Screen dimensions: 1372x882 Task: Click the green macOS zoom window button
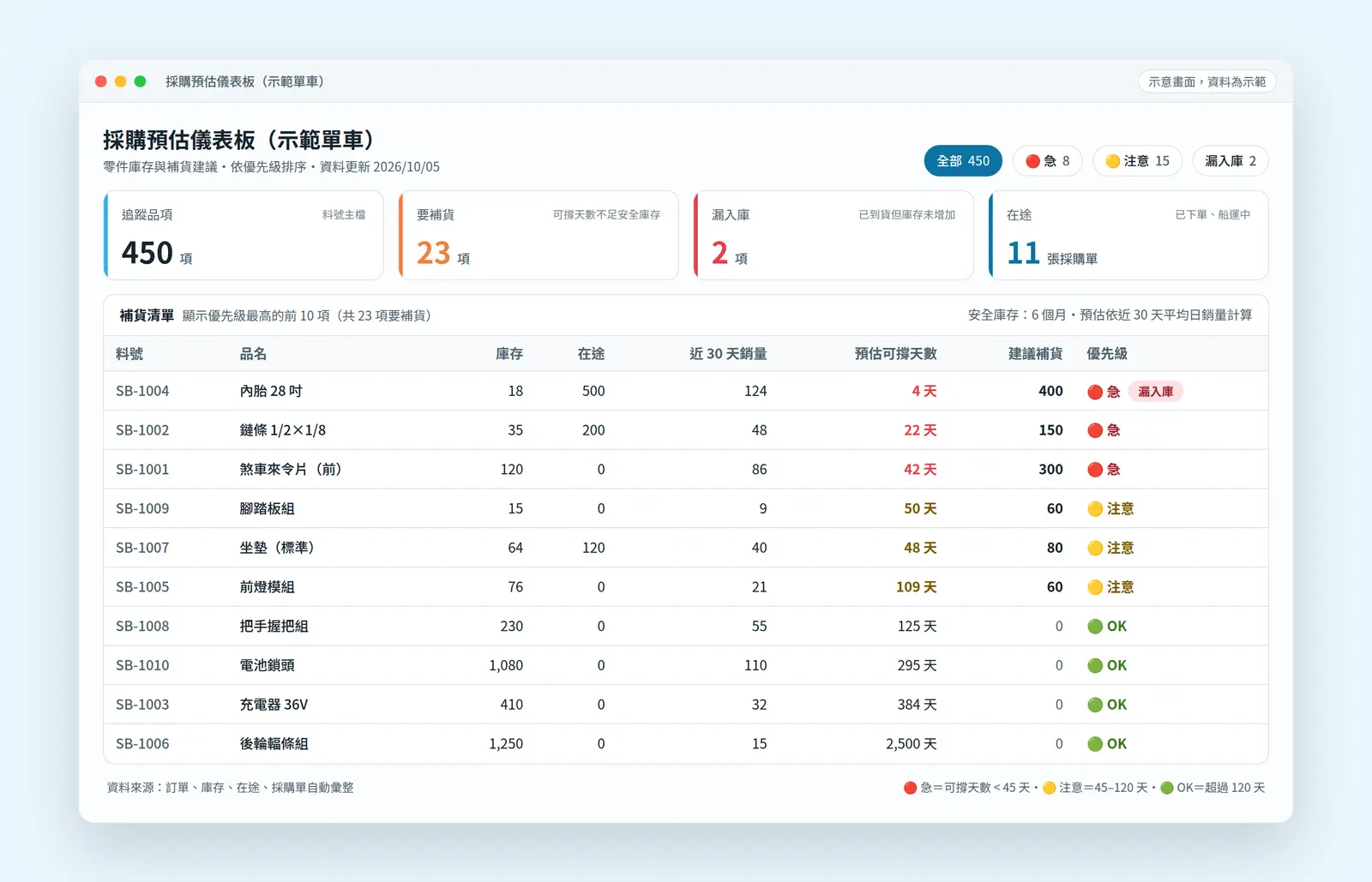point(141,81)
